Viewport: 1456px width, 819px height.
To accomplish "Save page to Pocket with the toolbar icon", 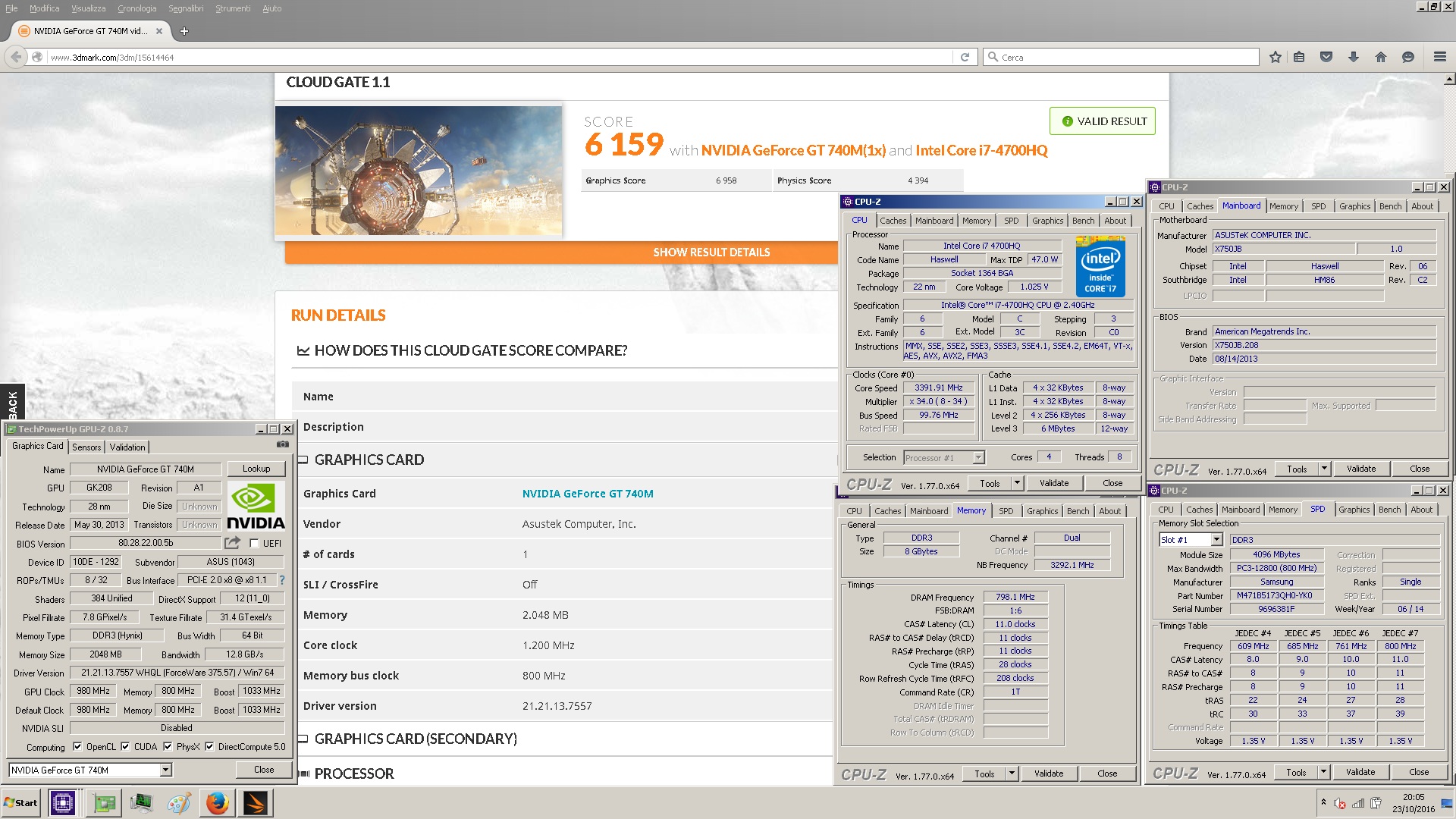I will pyautogui.click(x=1326, y=57).
